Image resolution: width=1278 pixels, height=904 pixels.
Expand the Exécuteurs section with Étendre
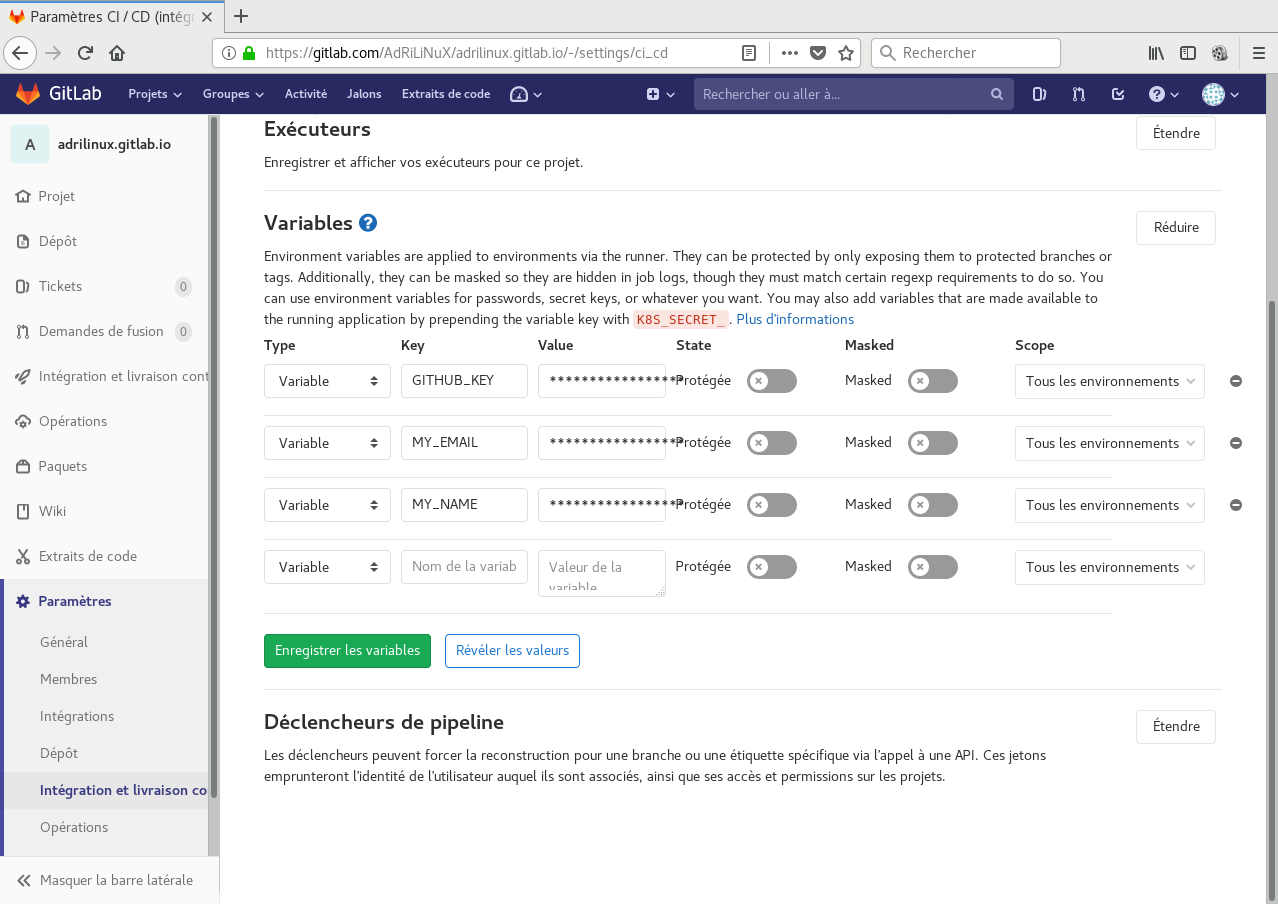tap(1176, 133)
